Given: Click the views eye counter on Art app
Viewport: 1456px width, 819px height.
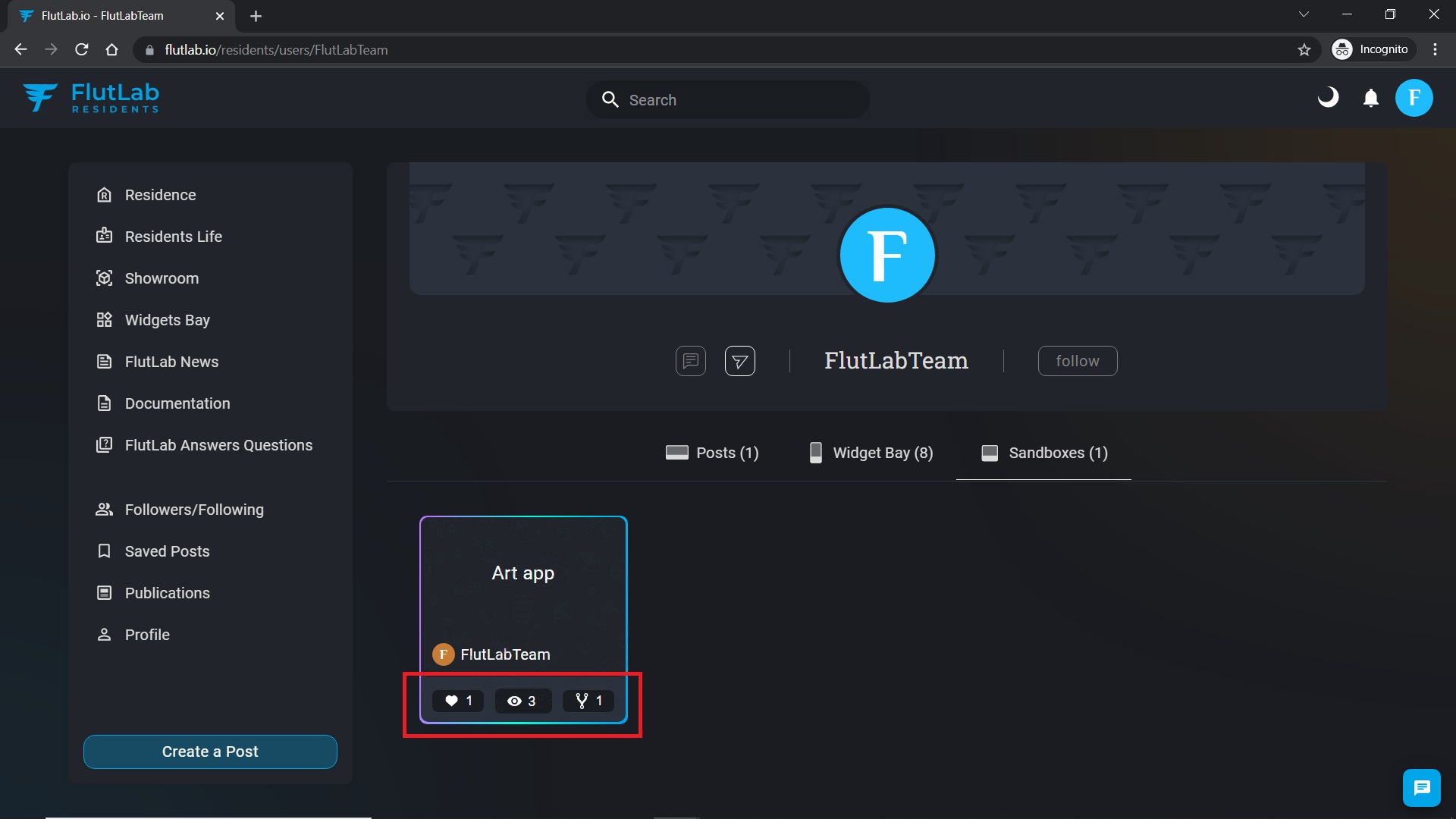Looking at the screenshot, I should tap(522, 701).
